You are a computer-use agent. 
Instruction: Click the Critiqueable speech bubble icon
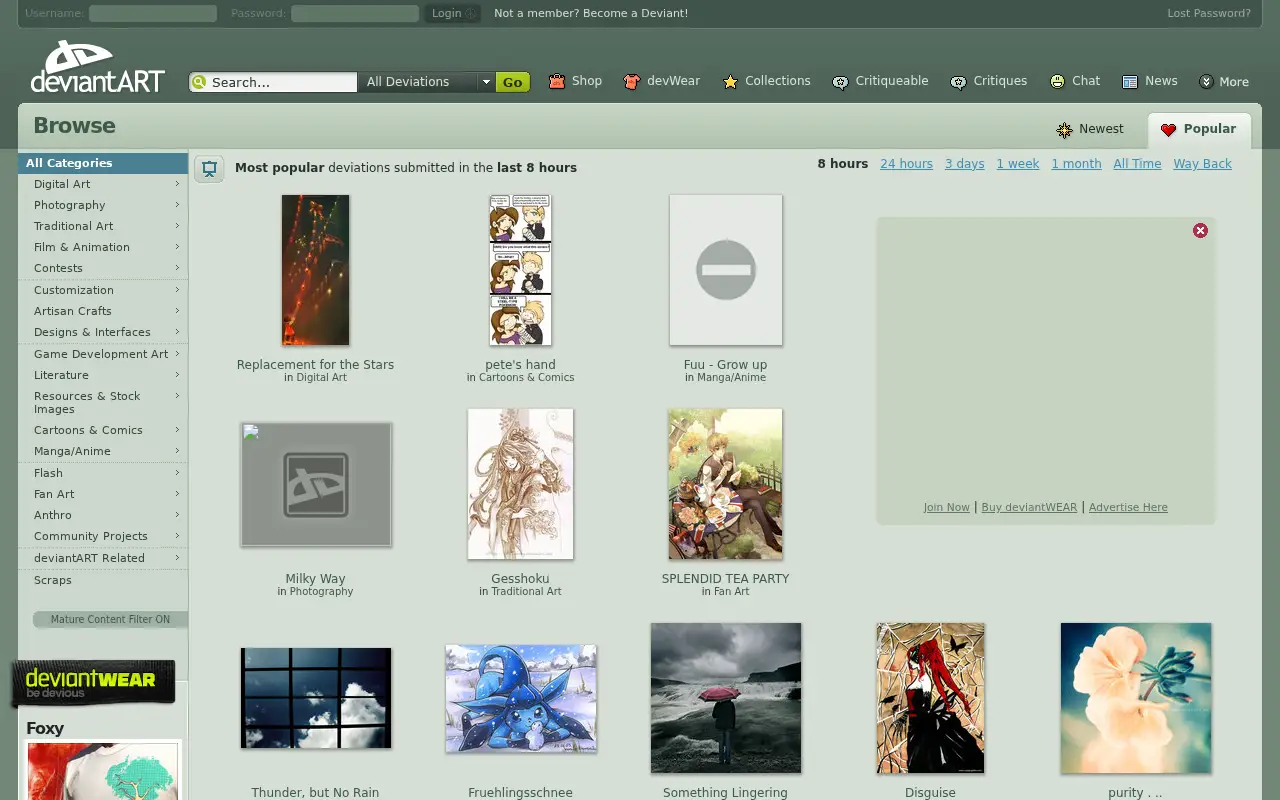[x=841, y=82]
